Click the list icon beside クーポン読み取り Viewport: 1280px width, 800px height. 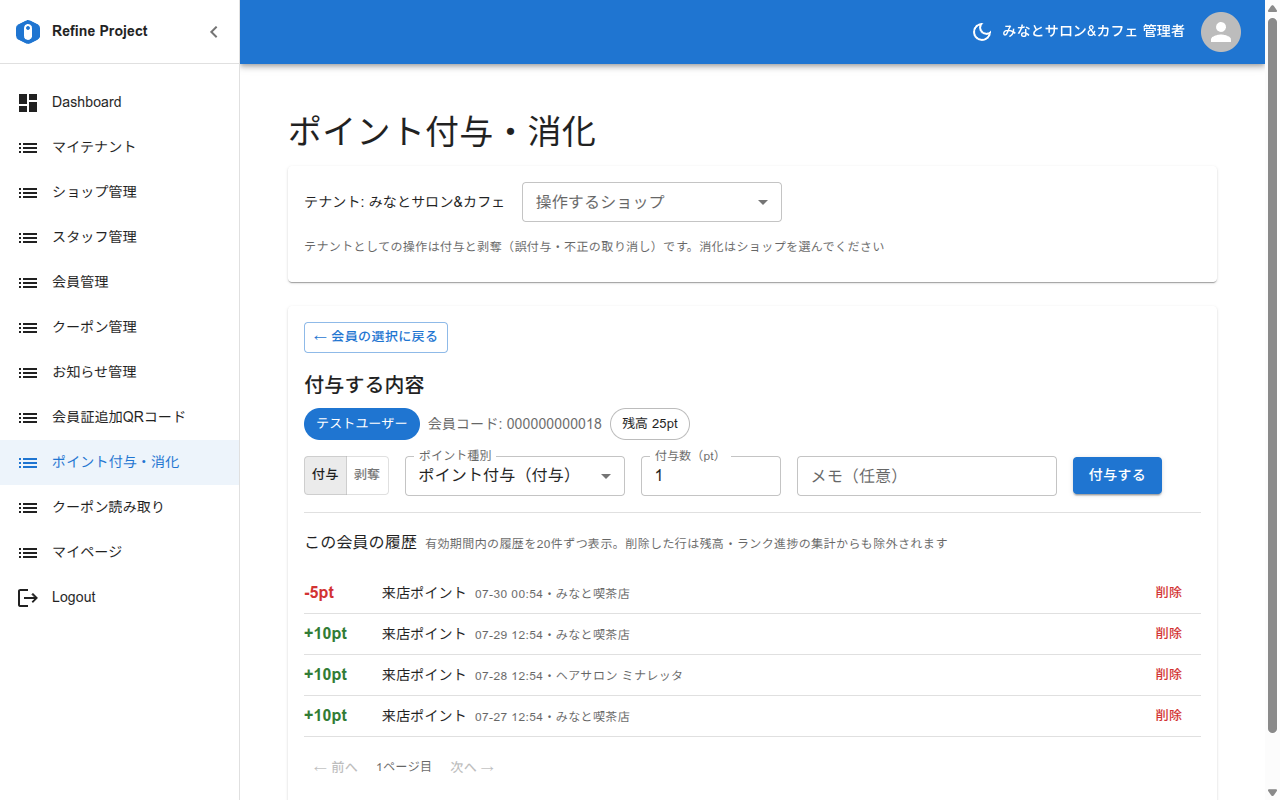coord(28,507)
